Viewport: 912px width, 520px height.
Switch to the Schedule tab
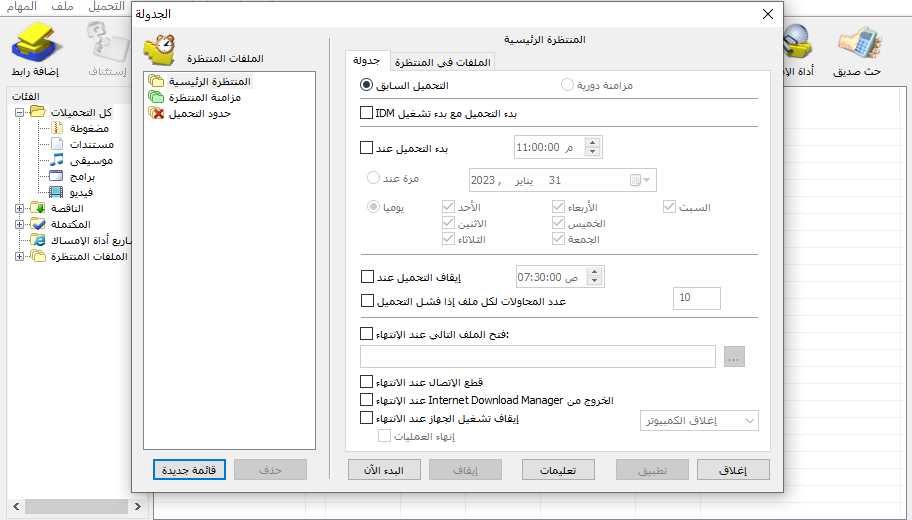(x=366, y=60)
